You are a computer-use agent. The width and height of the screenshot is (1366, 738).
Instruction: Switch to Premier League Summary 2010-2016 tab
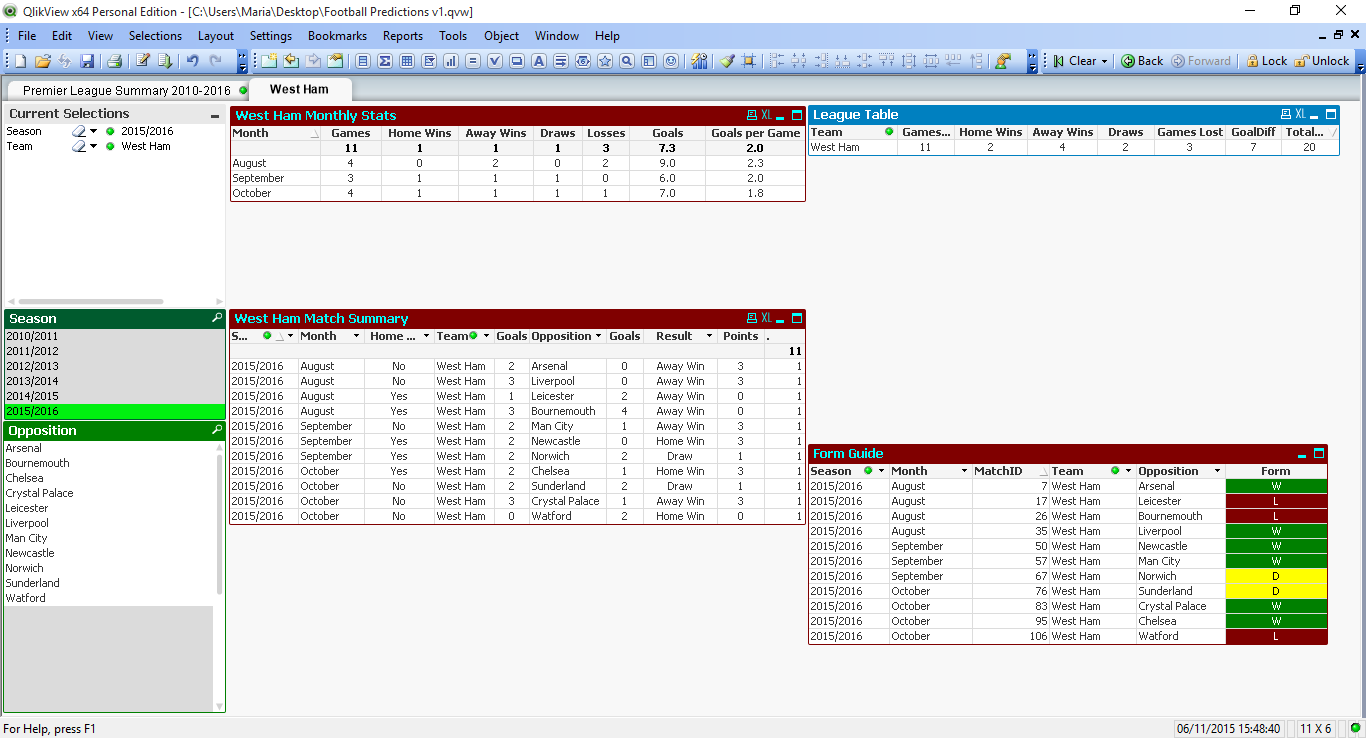[127, 90]
